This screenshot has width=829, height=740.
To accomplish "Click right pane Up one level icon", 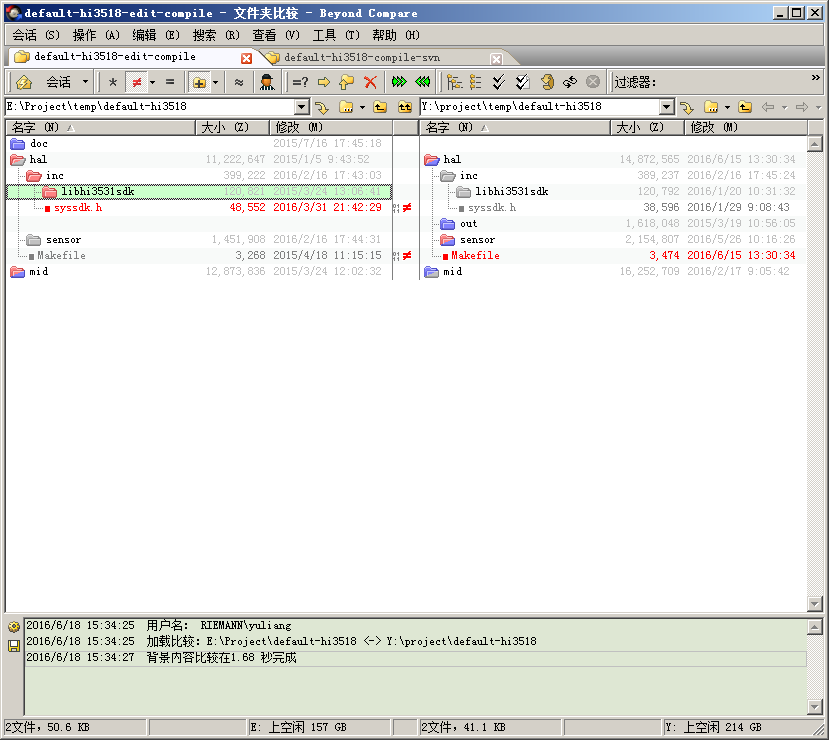I will point(745,107).
